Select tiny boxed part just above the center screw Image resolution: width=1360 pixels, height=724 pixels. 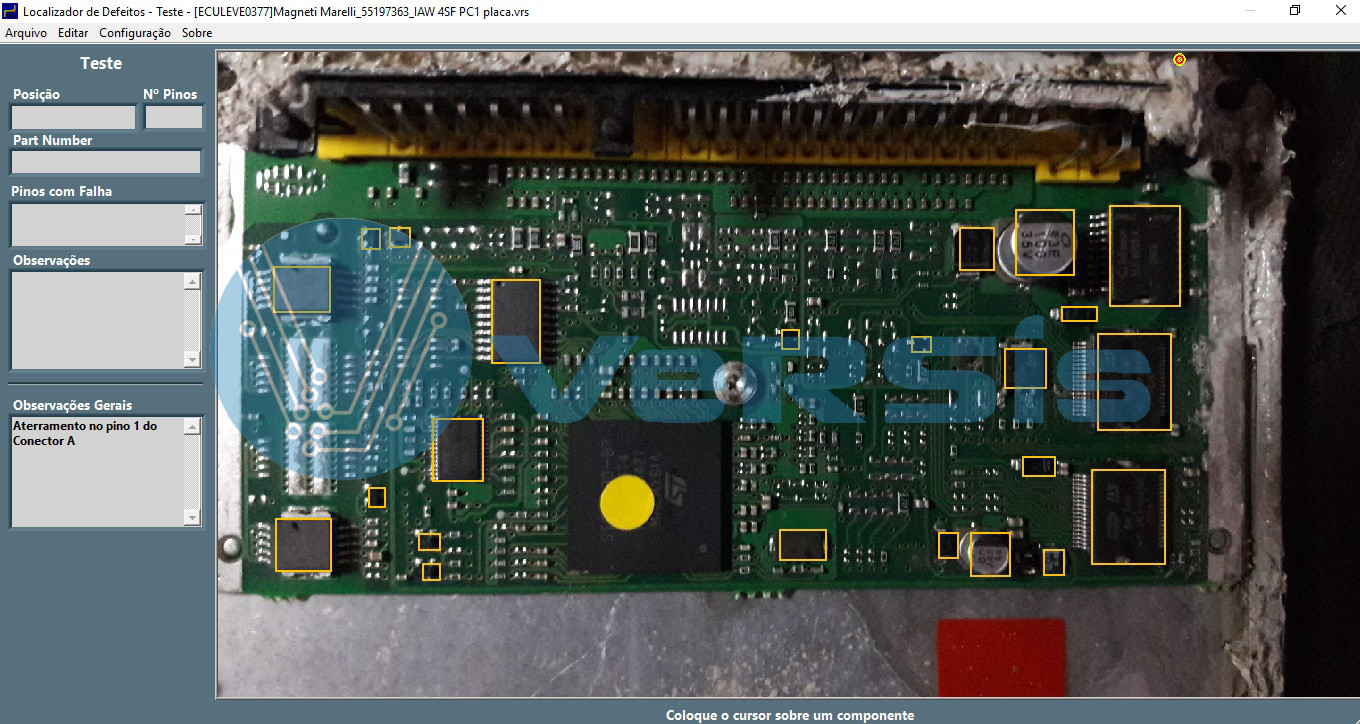point(790,339)
